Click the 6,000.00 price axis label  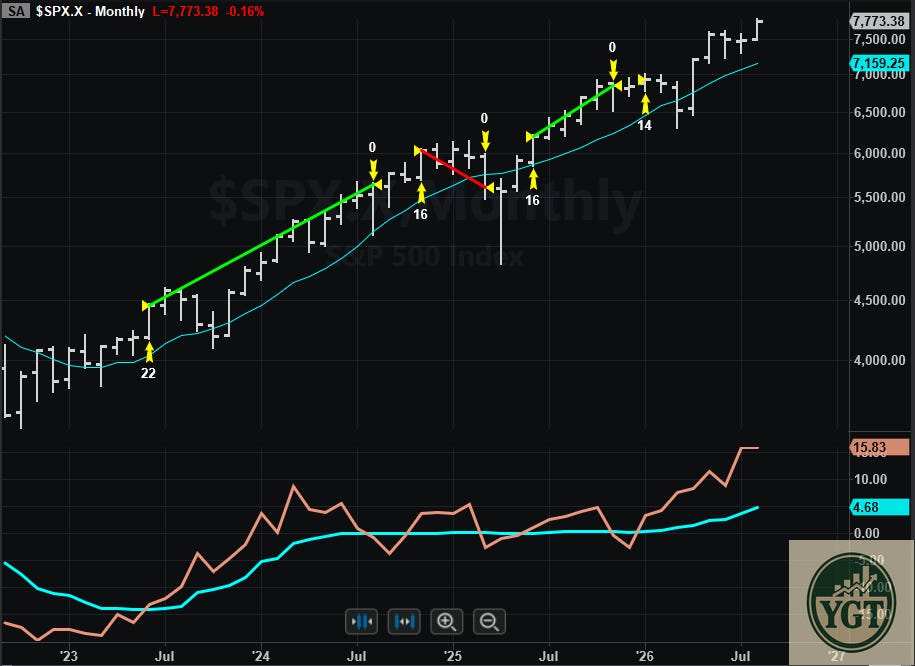[x=879, y=153]
